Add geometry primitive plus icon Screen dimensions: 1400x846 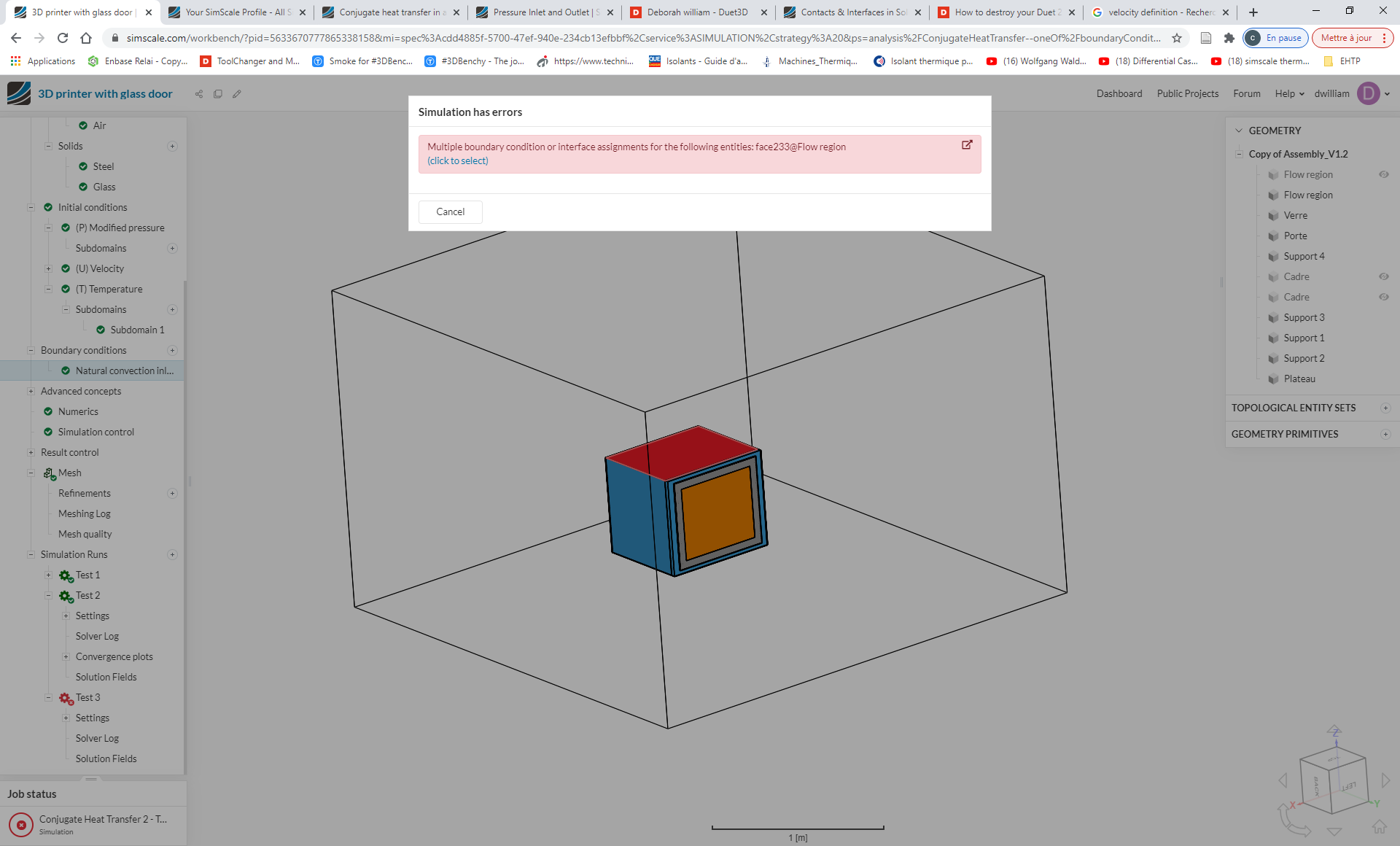click(1385, 435)
